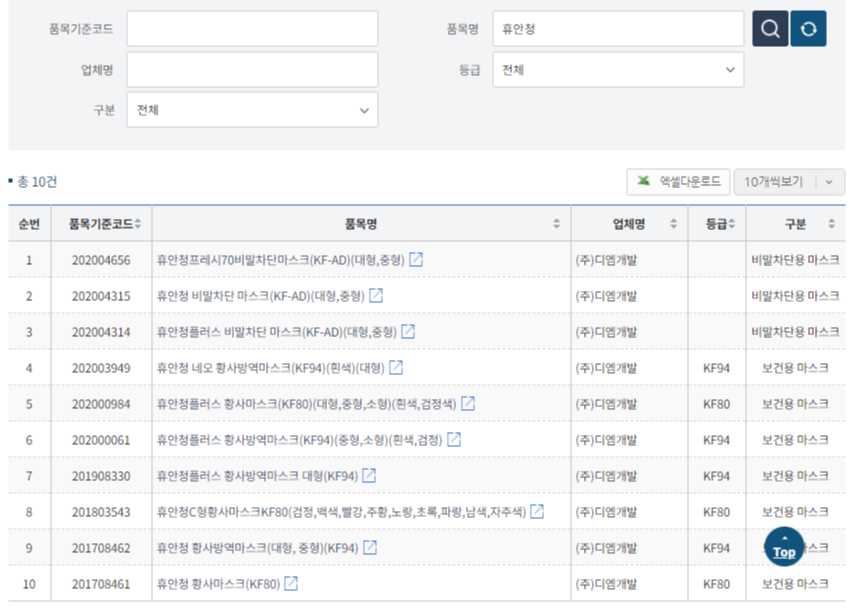Sort by 구분 column arrows

pyautogui.click(x=831, y=223)
